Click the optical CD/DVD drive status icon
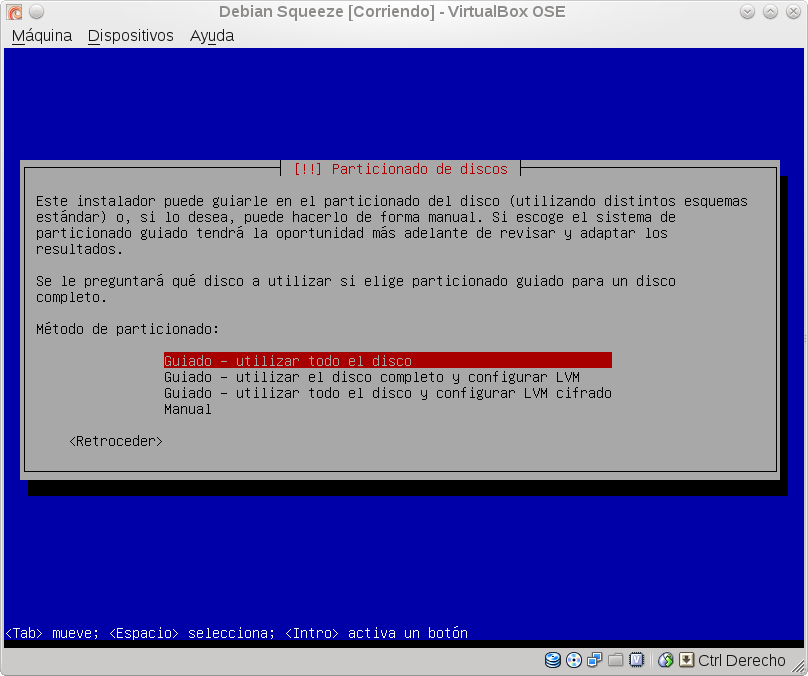808x676 pixels. point(574,660)
